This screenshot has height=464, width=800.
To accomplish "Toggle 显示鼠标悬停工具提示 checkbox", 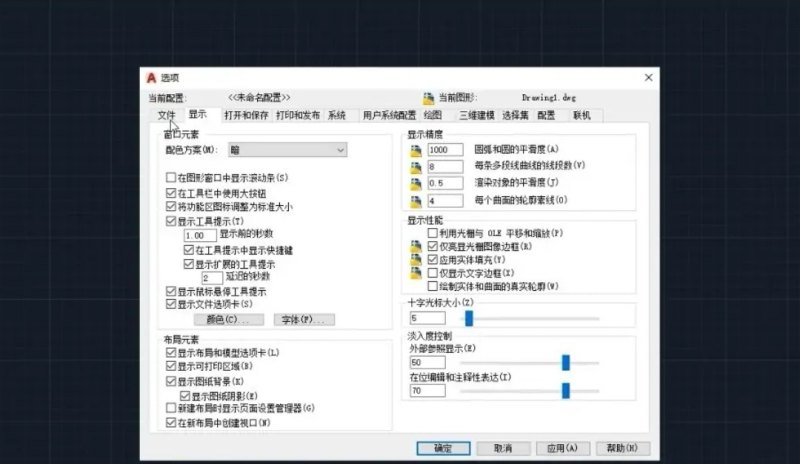I will coord(171,291).
